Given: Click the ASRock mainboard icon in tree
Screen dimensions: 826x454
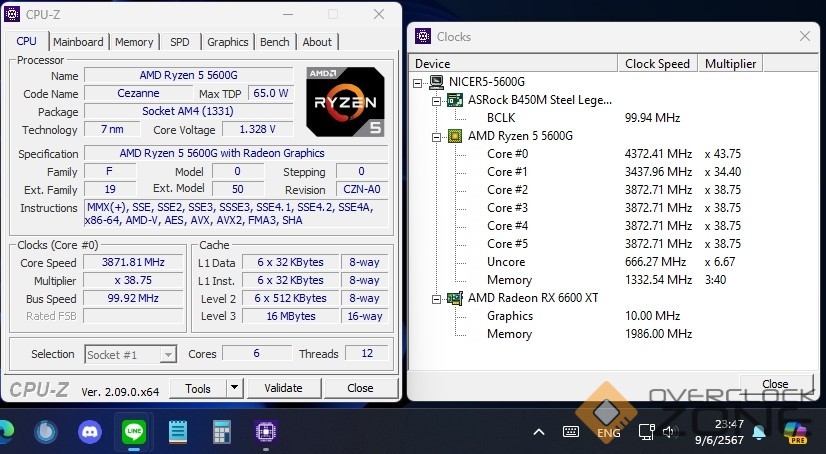Looking at the screenshot, I should 455,100.
